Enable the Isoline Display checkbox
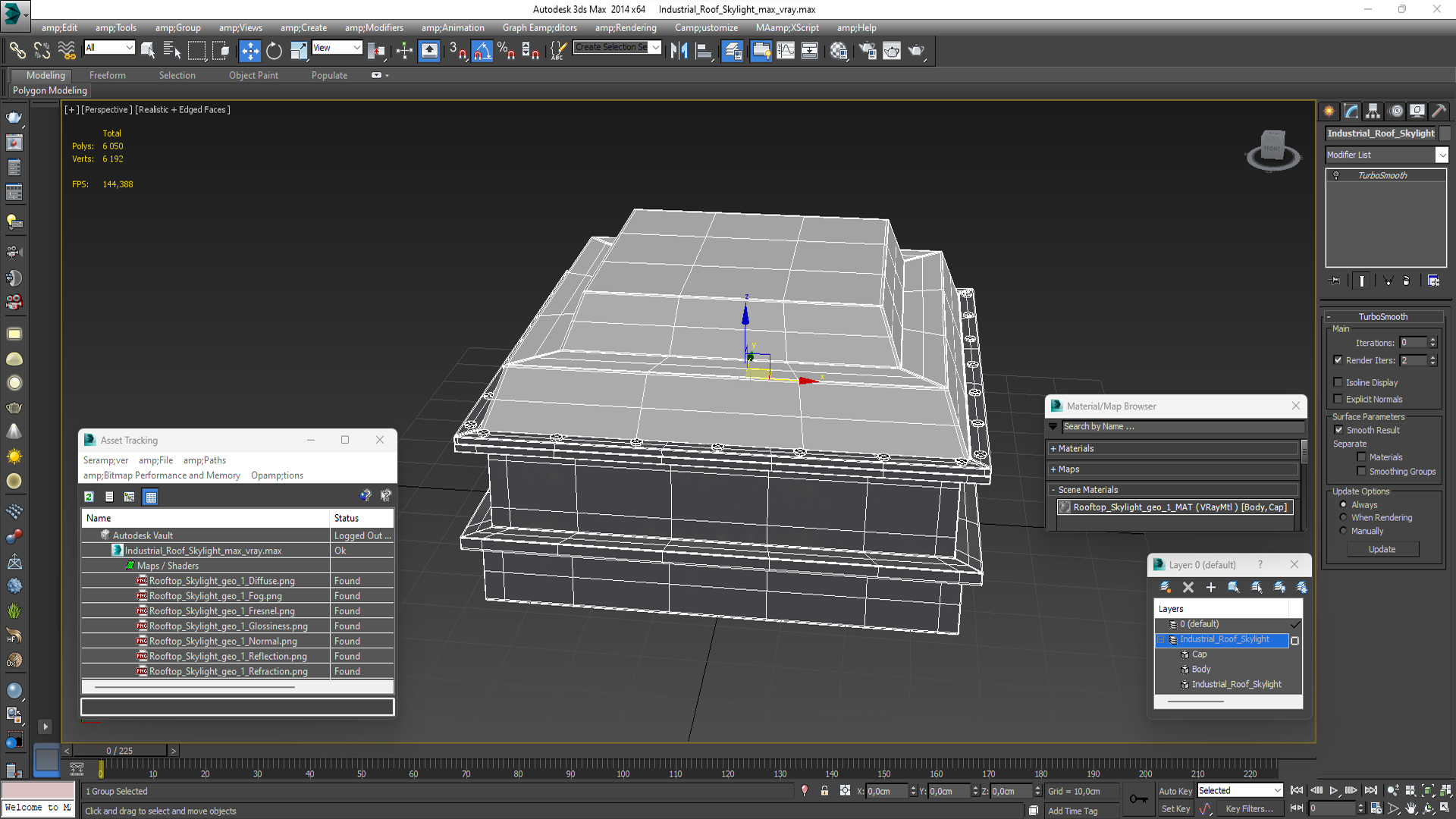Screen dimensions: 1456x819 pyautogui.click(x=1338, y=382)
